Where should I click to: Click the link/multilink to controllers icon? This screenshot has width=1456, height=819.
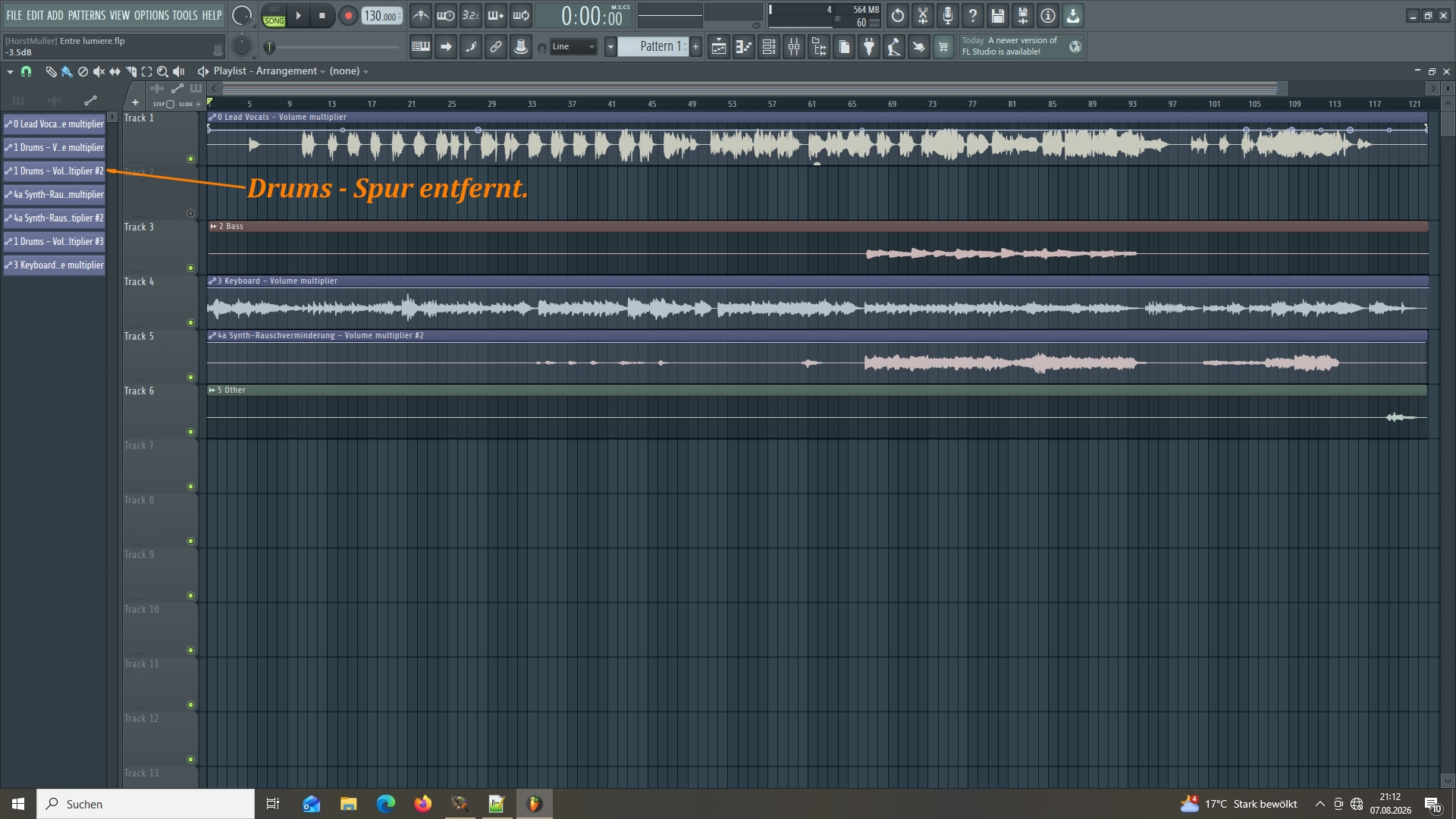point(496,47)
